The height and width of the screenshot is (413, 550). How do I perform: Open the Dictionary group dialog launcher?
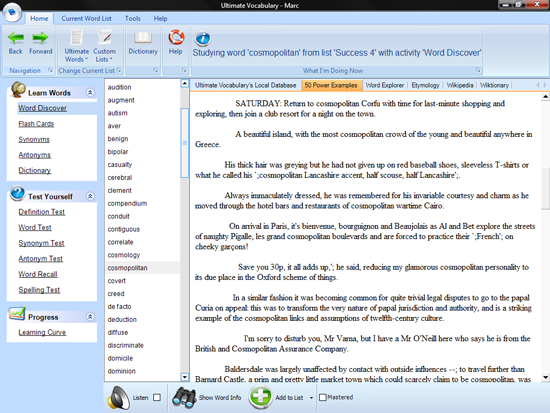[x=155, y=70]
